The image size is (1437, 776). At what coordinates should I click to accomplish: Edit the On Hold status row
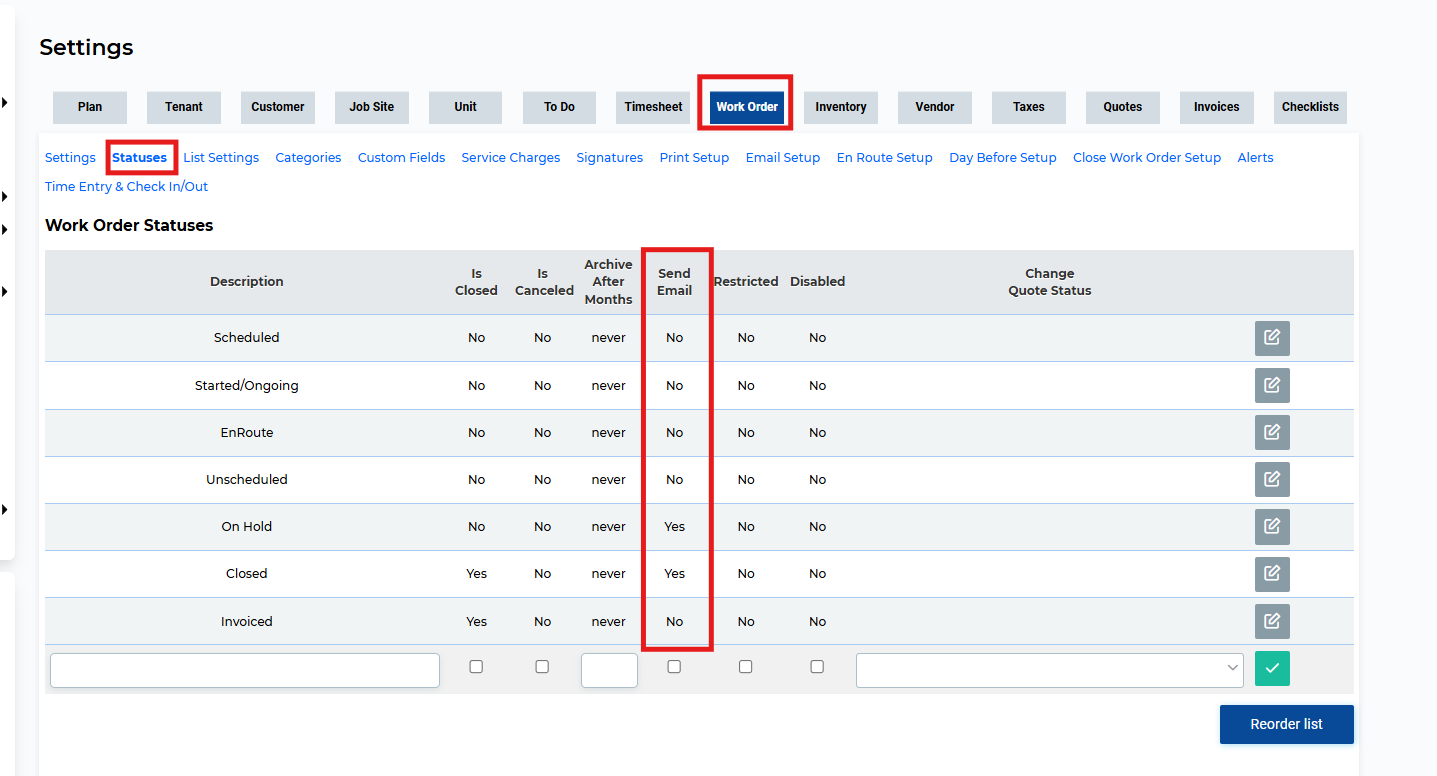(1272, 526)
